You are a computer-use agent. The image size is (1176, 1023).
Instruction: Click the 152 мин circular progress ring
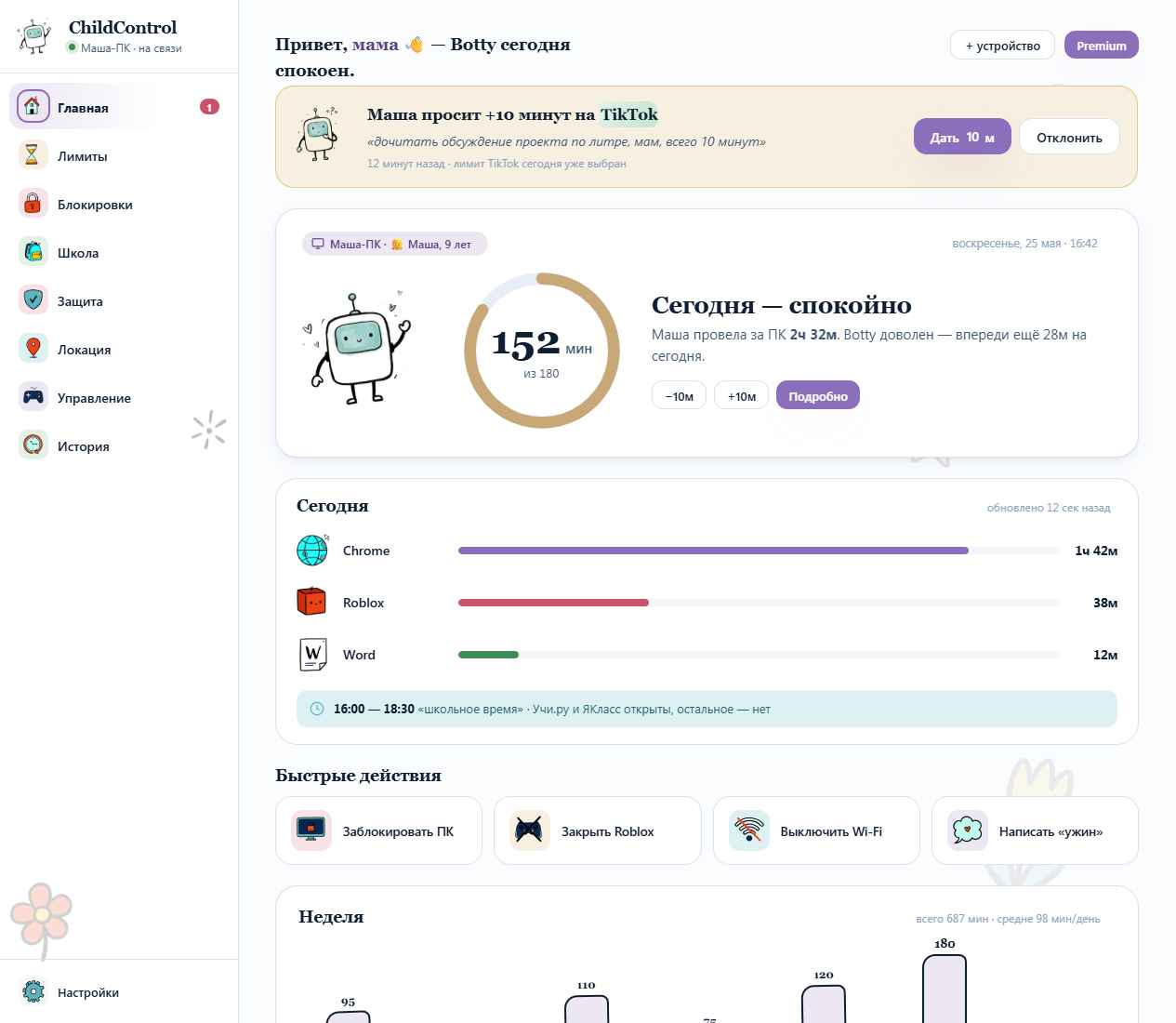542,351
